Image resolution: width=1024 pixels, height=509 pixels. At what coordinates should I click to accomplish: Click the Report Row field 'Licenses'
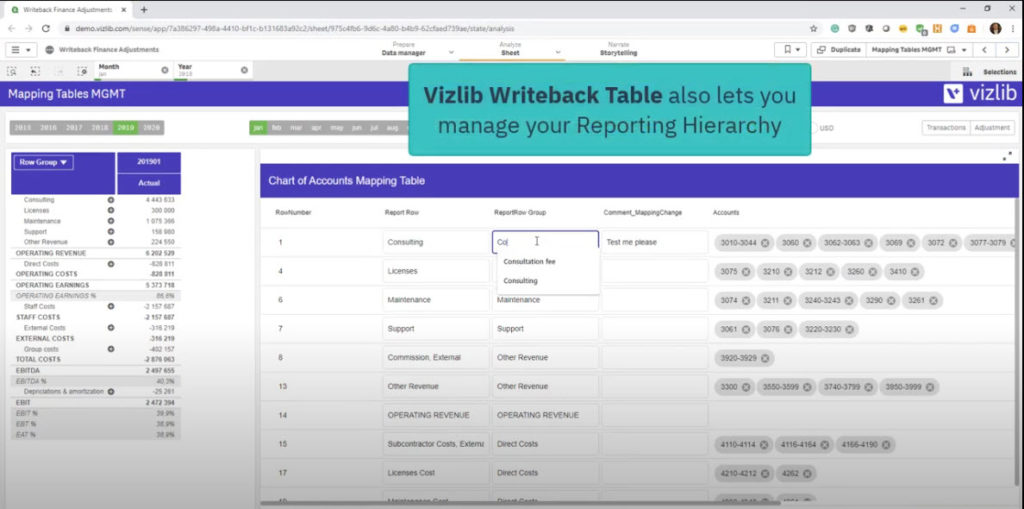(x=436, y=271)
